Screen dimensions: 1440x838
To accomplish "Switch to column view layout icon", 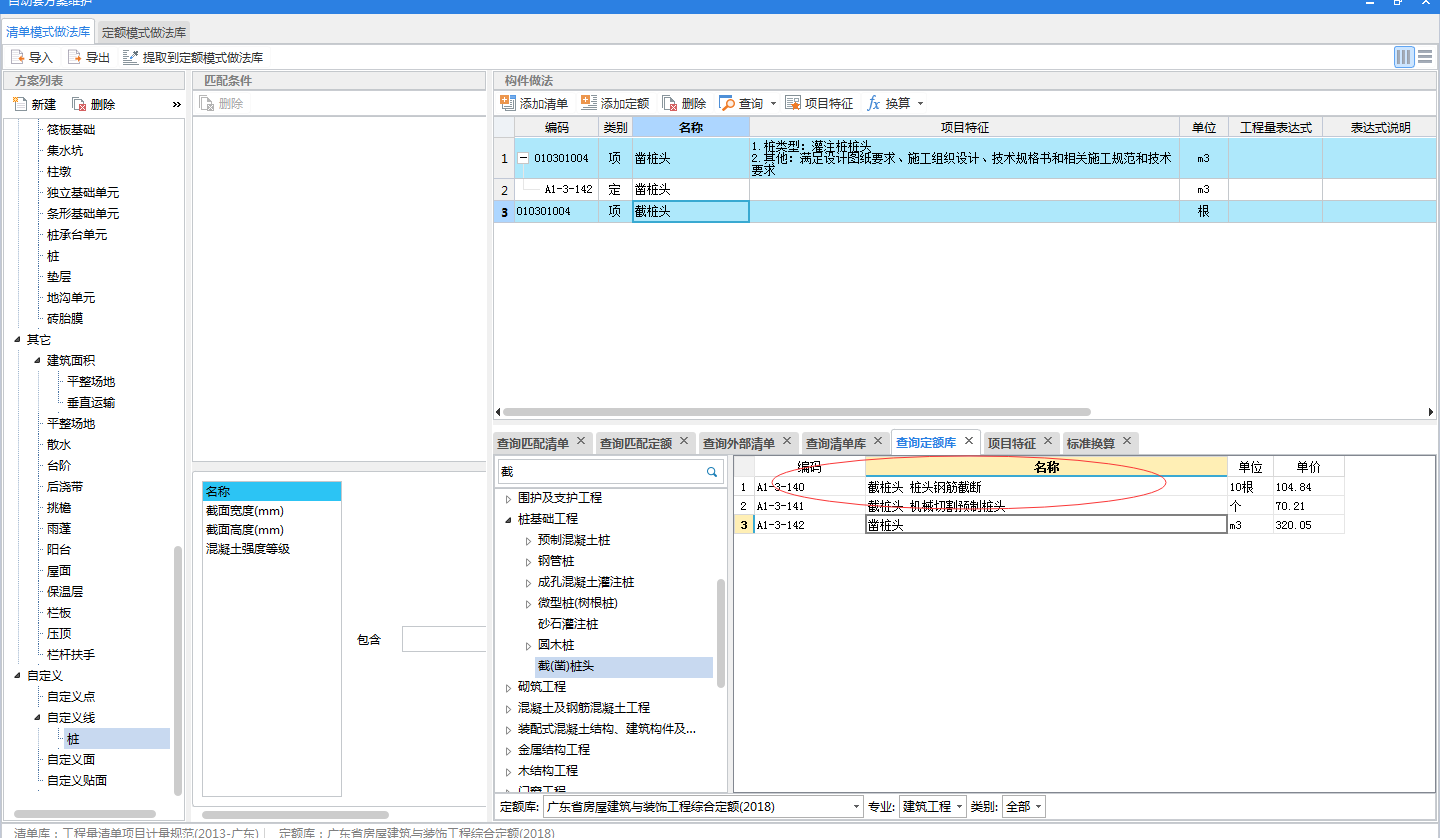I will point(1404,57).
